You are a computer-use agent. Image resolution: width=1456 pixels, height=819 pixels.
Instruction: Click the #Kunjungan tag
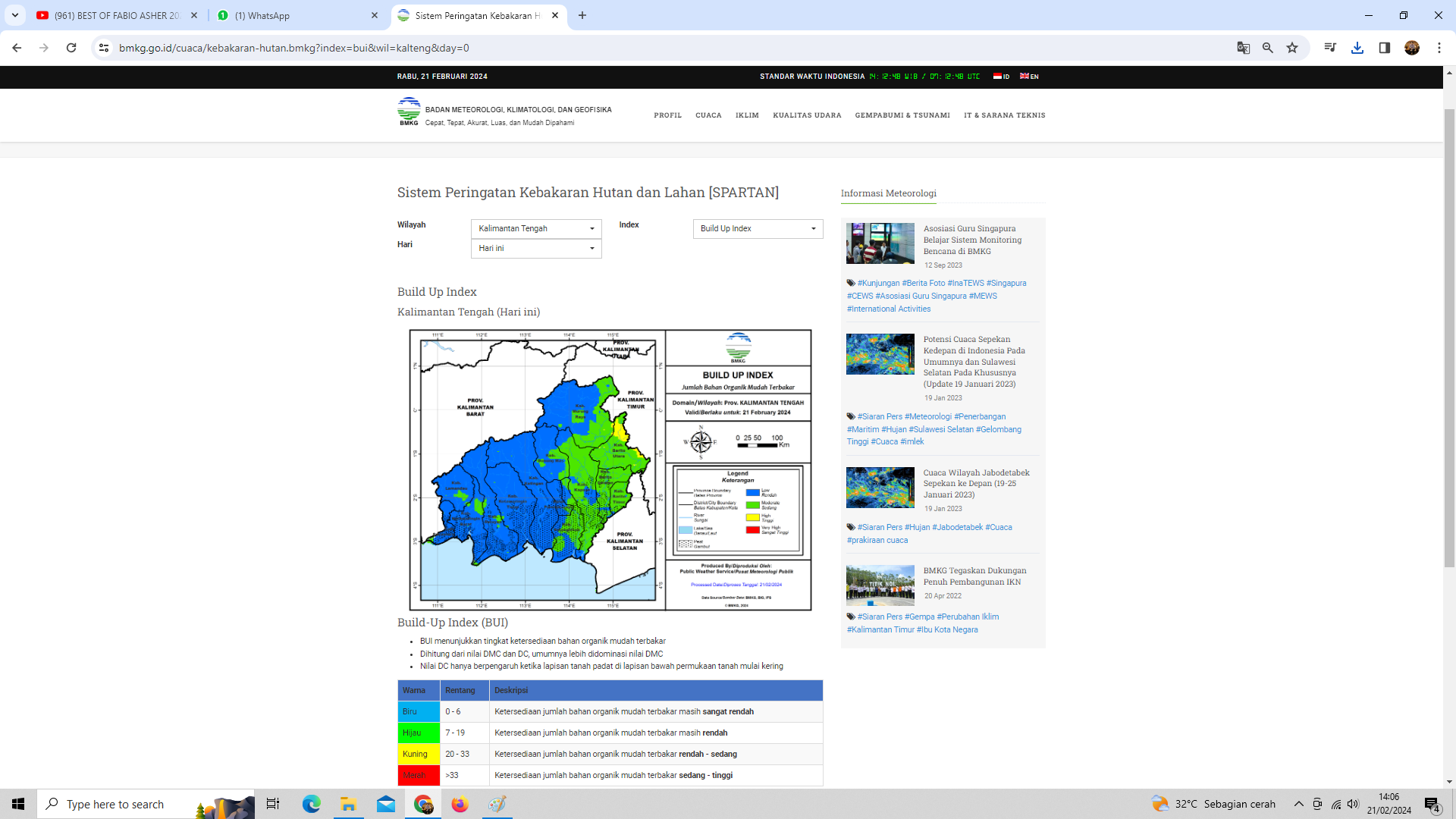tap(878, 283)
